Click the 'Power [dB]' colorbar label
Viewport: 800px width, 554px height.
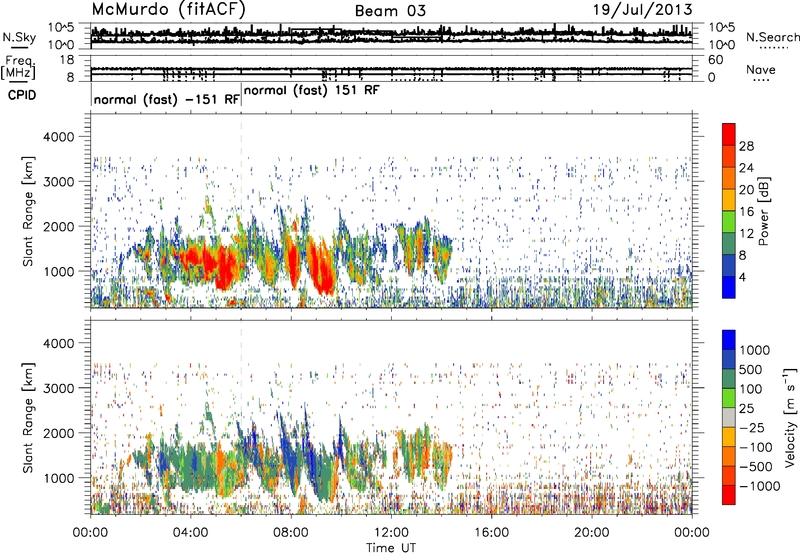763,211
